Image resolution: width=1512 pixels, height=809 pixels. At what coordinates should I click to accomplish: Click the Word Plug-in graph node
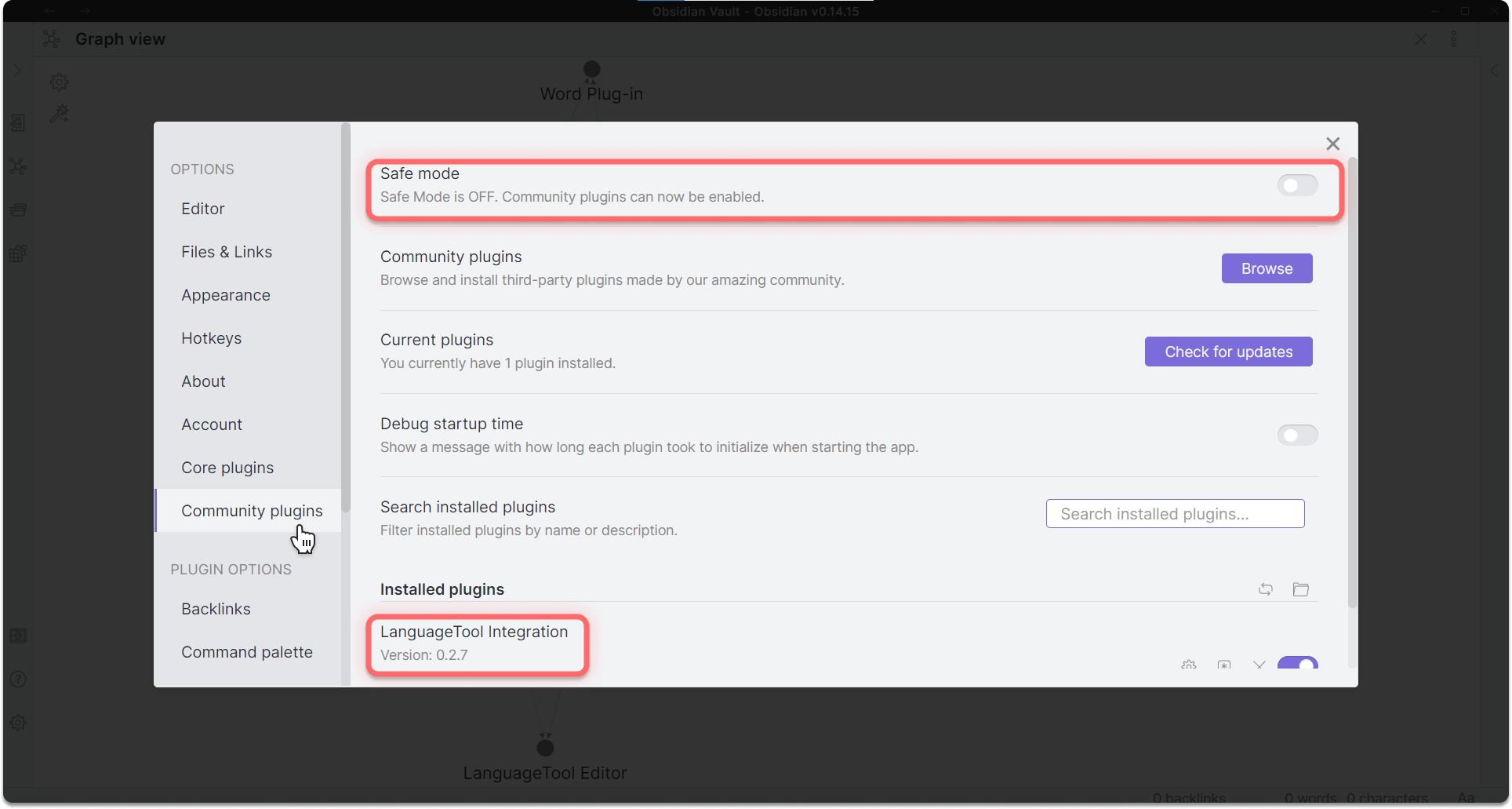click(592, 69)
